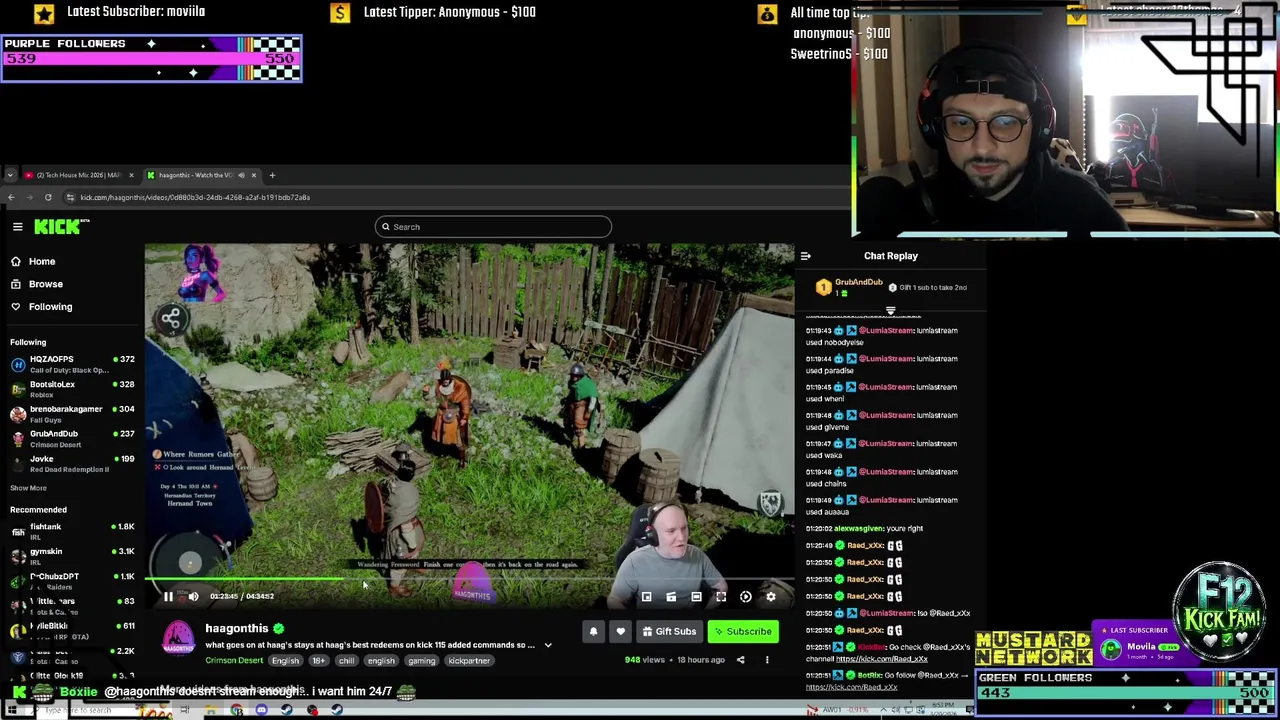Seek on the video progress bar
Image resolution: width=1280 pixels, height=720 pixels.
[470, 579]
